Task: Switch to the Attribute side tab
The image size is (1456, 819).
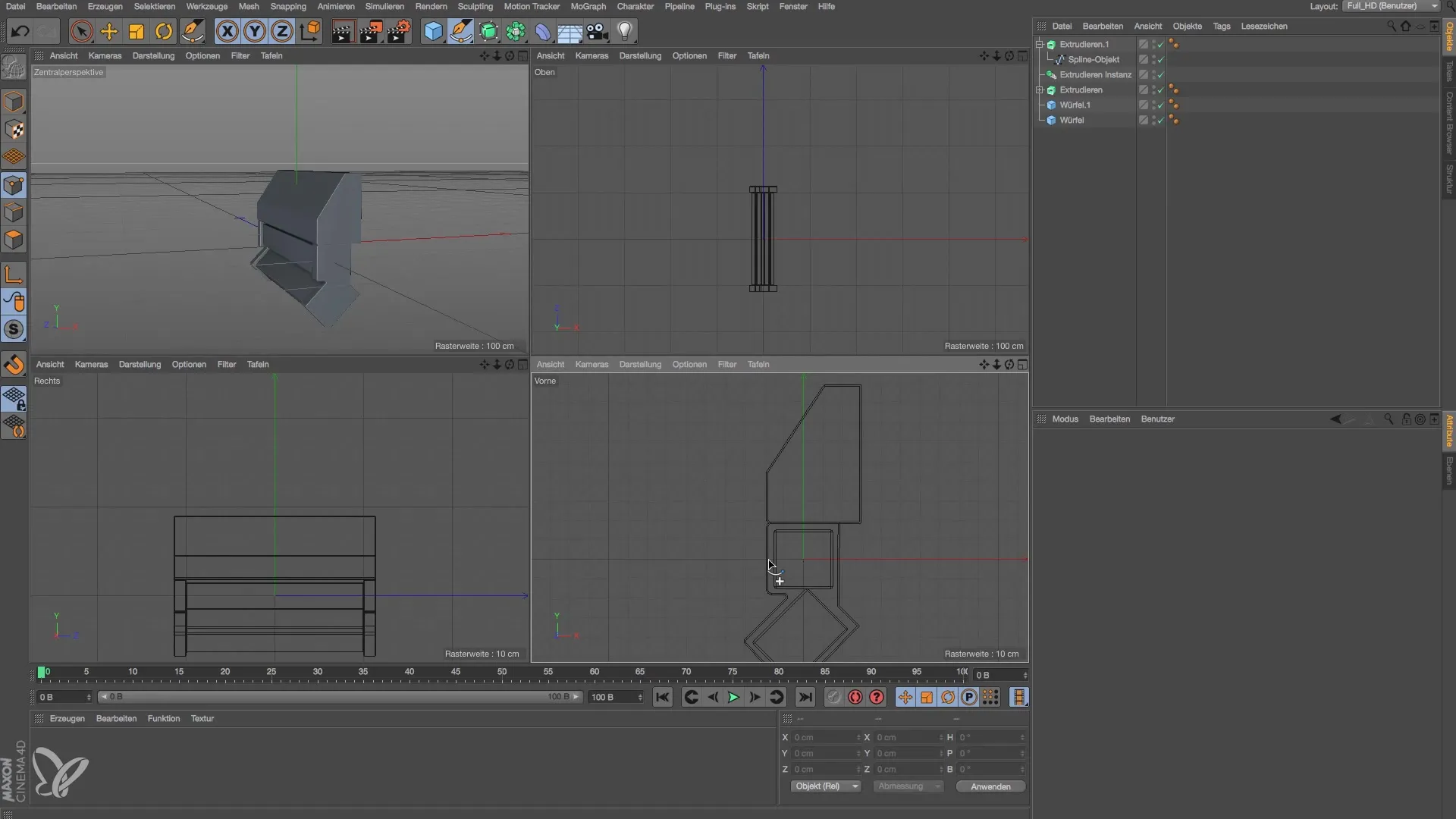Action: 1449,430
